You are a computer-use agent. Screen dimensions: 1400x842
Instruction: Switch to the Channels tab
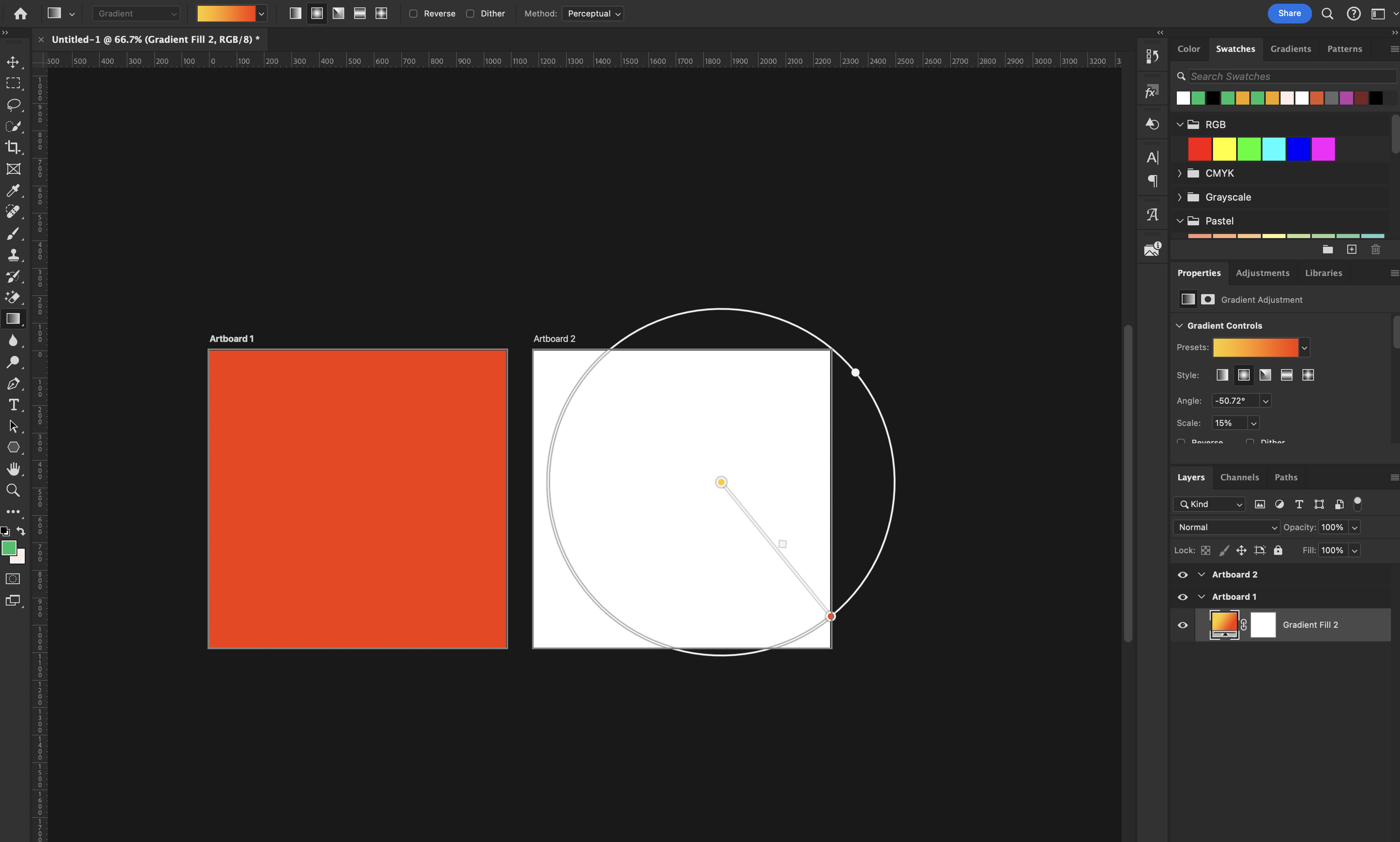pos(1239,477)
